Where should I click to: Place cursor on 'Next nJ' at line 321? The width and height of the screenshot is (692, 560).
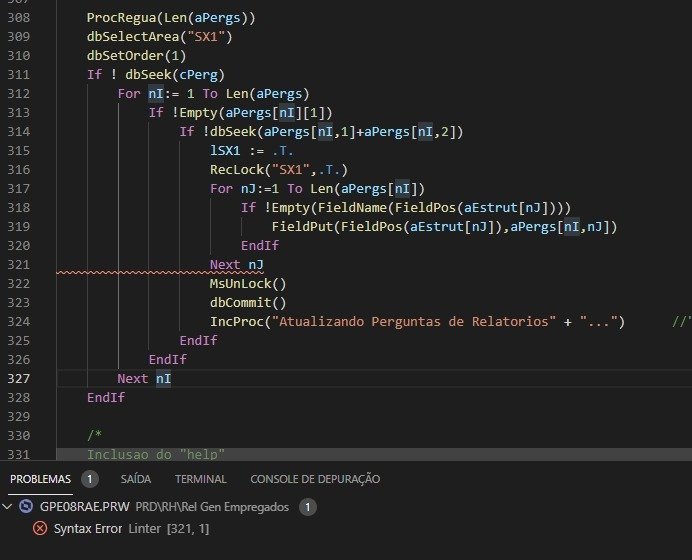click(x=237, y=264)
